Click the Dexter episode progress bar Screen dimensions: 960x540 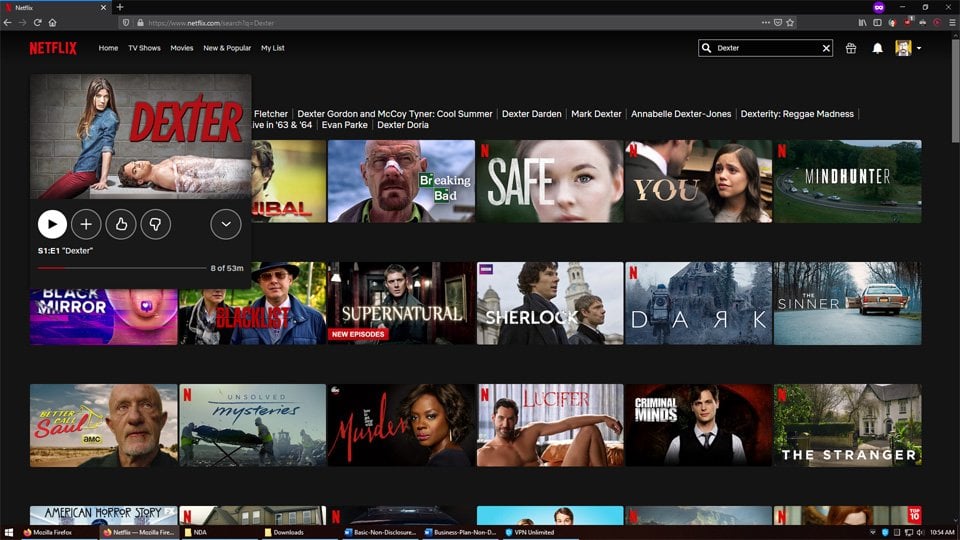point(120,268)
